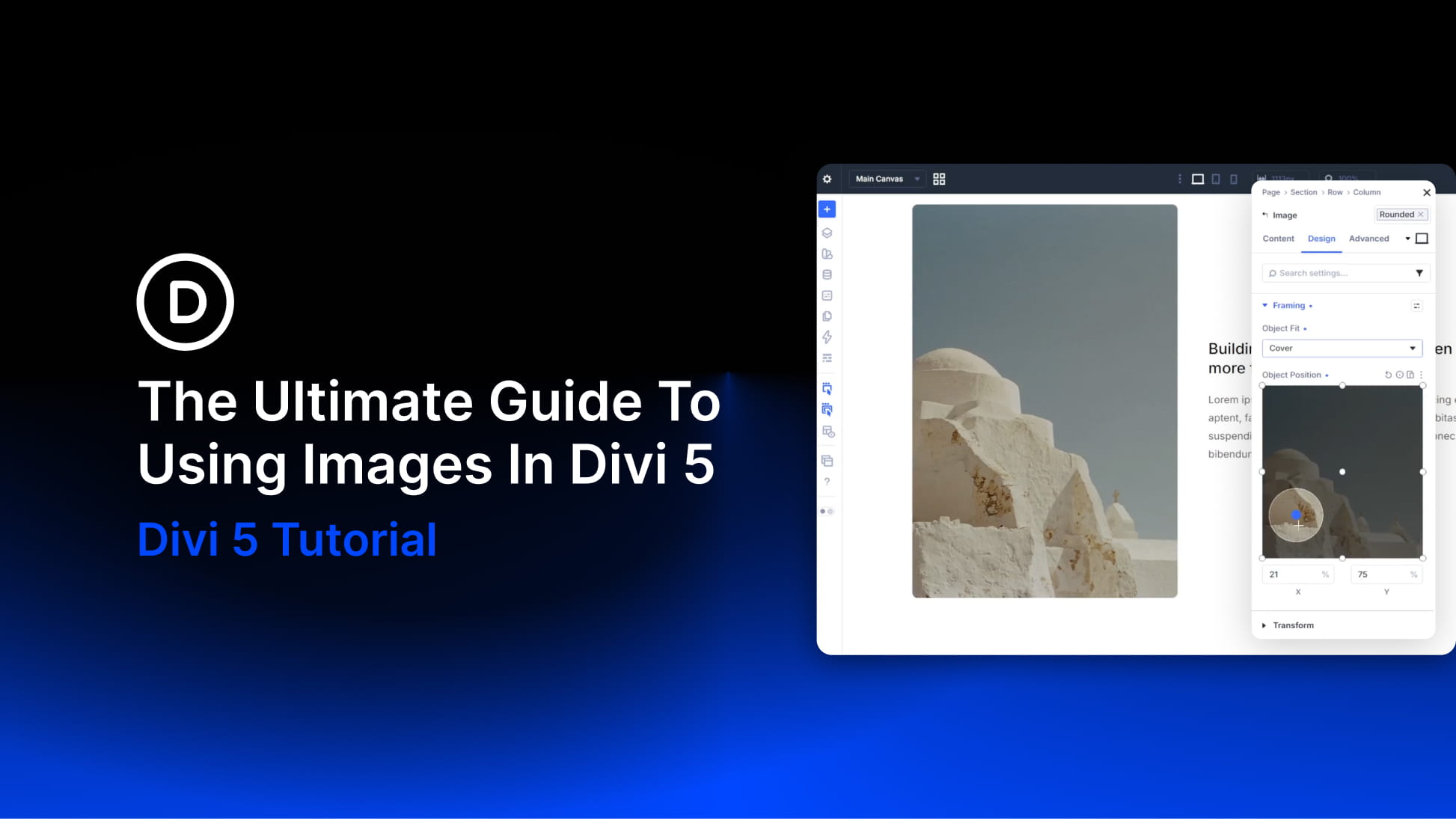The width and height of the screenshot is (1456, 819).
Task: Open Object Position three-dot menu
Action: point(1421,375)
